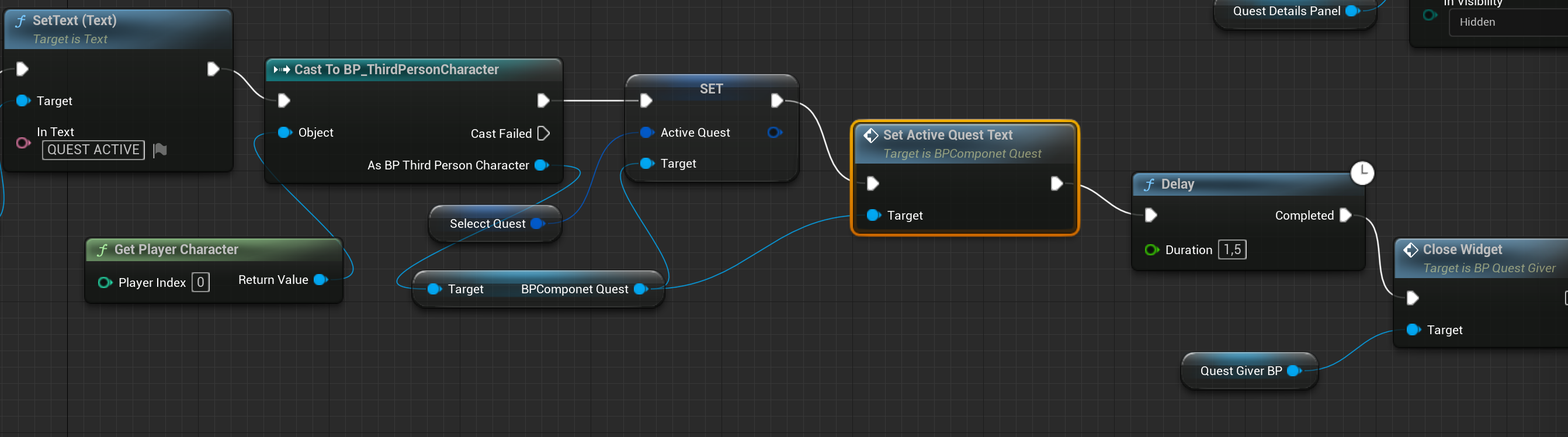Image resolution: width=1568 pixels, height=437 pixels.
Task: Click the Duration pin on Delay node
Action: click(1151, 249)
